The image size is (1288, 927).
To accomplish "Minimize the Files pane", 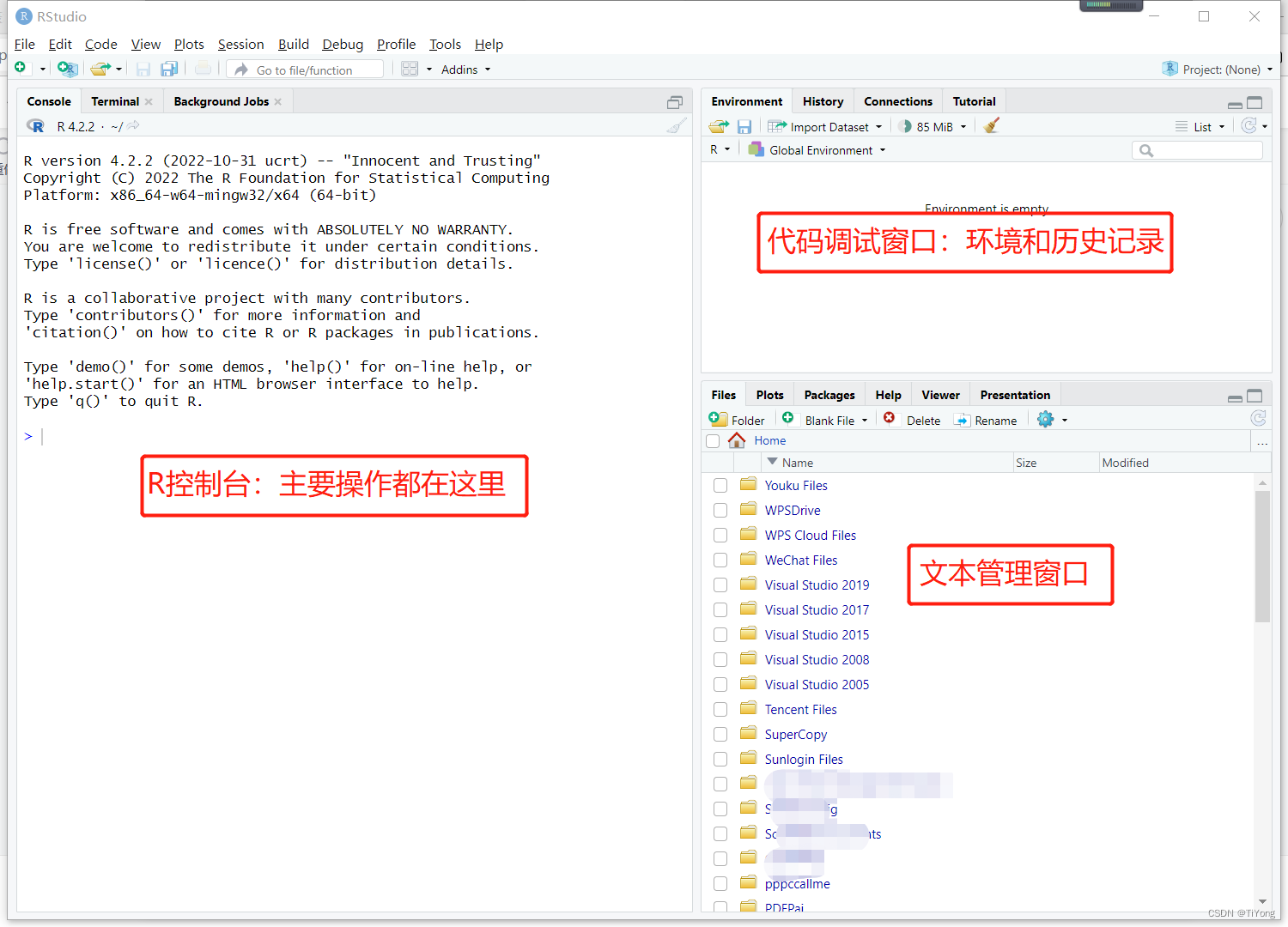I will click(x=1235, y=397).
